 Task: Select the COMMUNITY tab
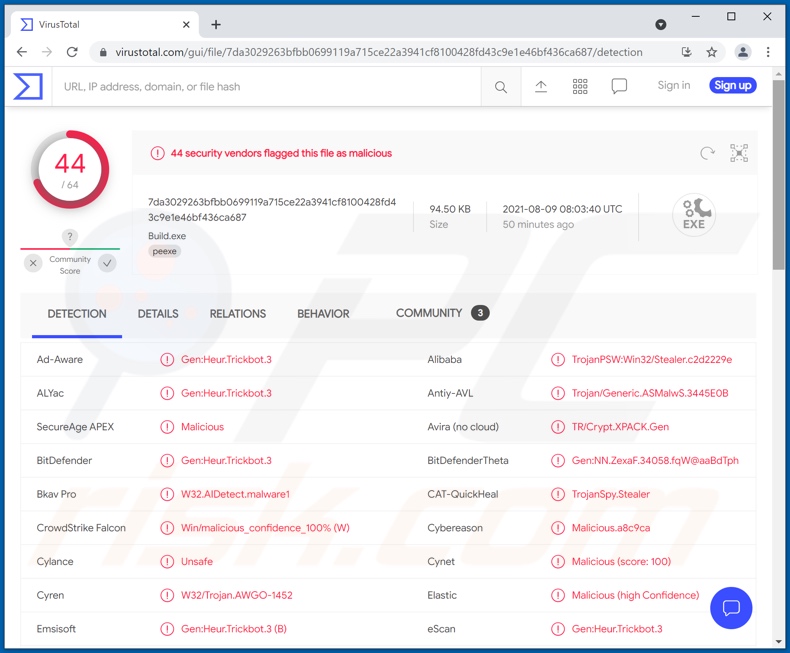tap(429, 313)
